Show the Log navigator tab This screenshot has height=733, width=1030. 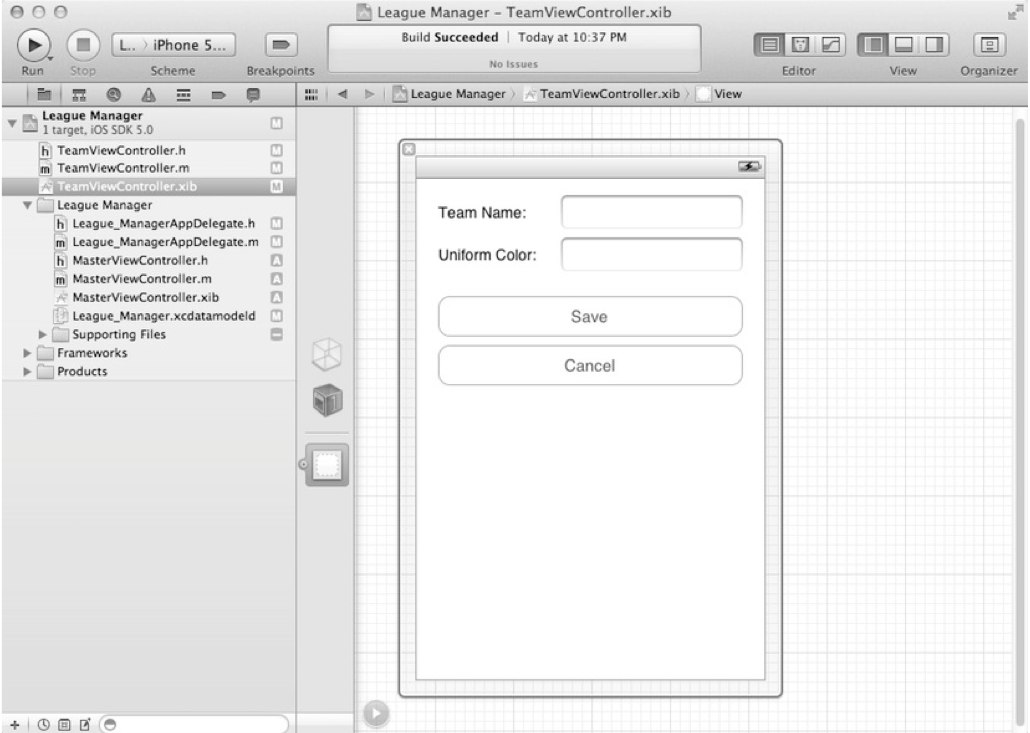click(x=253, y=95)
